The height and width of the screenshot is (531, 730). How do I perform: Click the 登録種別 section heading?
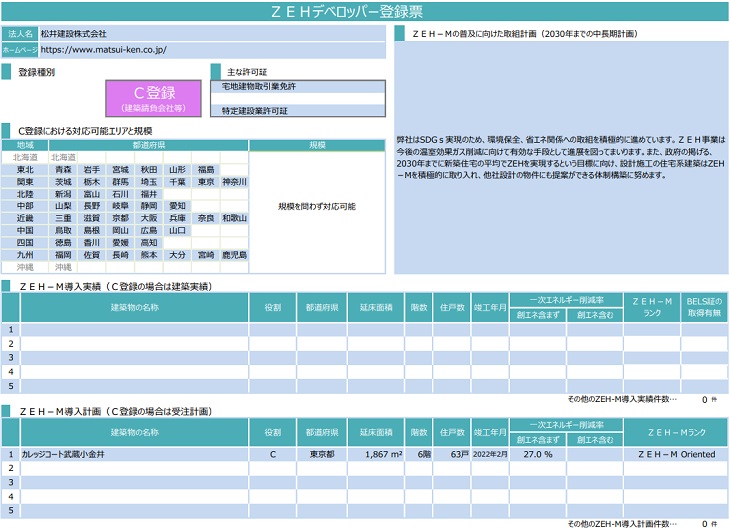(x=36, y=72)
